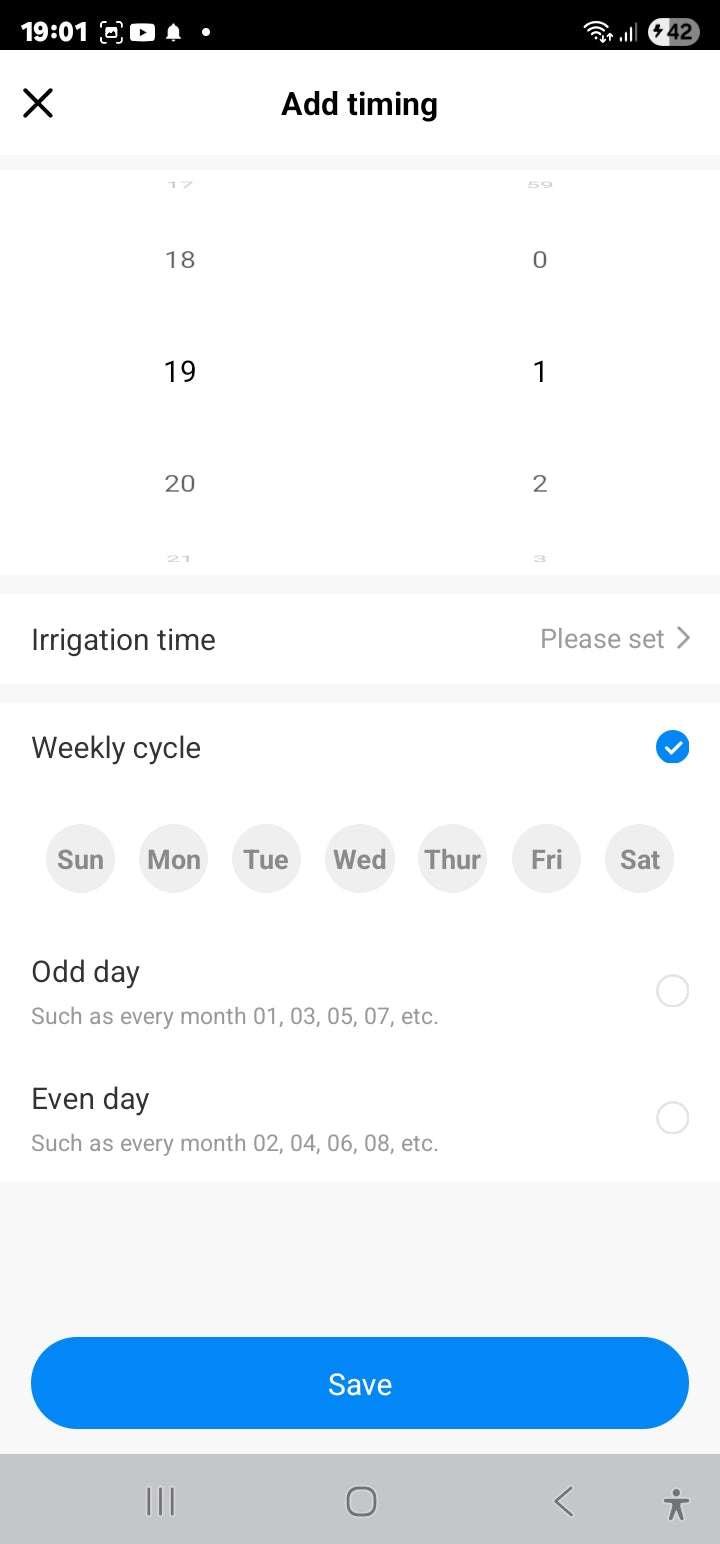Select Thur day chip
This screenshot has height=1544, width=720.
click(x=453, y=859)
